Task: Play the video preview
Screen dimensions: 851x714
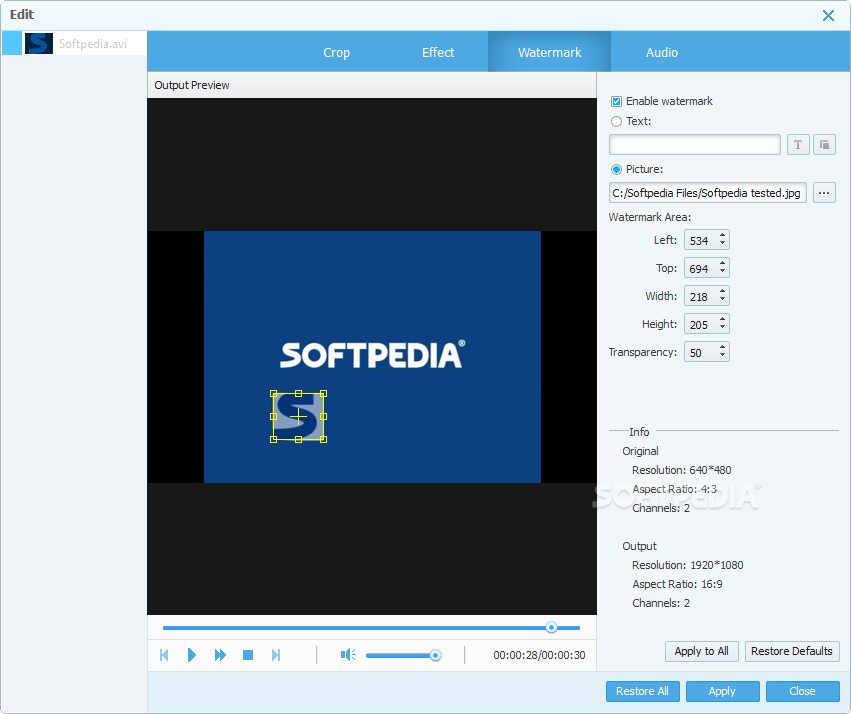Action: (x=192, y=655)
